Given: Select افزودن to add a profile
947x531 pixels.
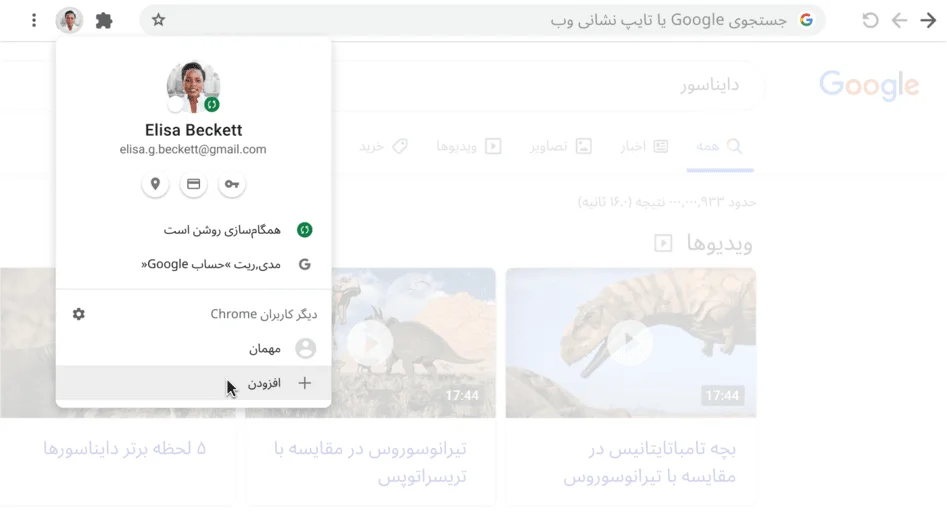Looking at the screenshot, I should point(193,382).
